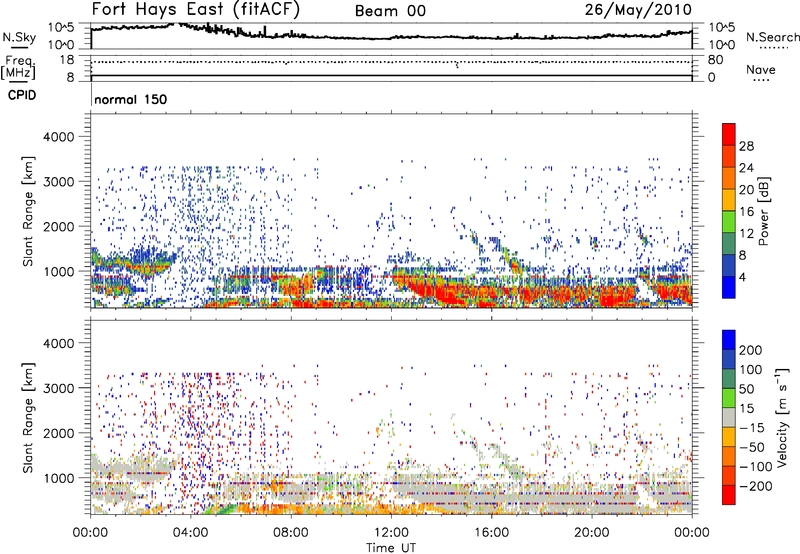Click the "80" Nave tick label
Image resolution: width=800 pixels, height=554 pixels.
coord(715,60)
